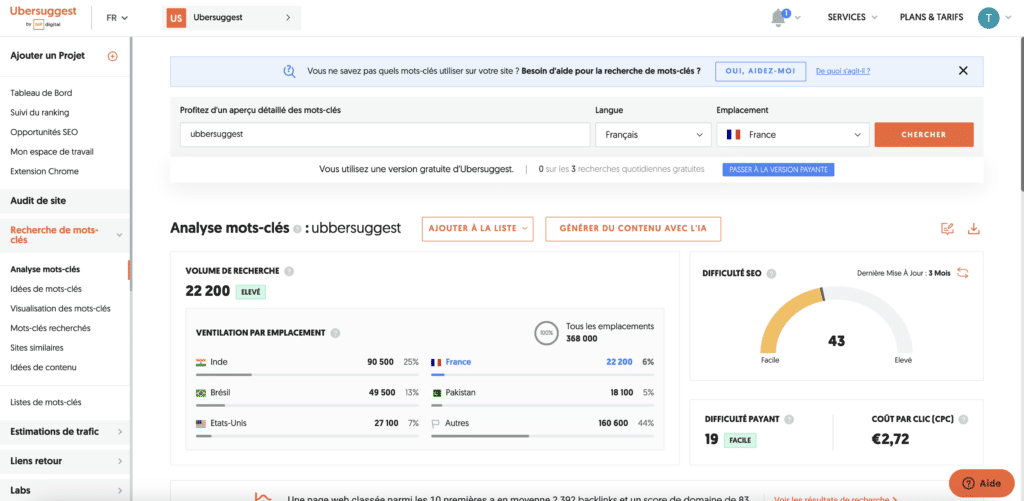1024x501 pixels.
Task: Open the Ajouter à la liste dropdown
Action: click(x=478, y=229)
